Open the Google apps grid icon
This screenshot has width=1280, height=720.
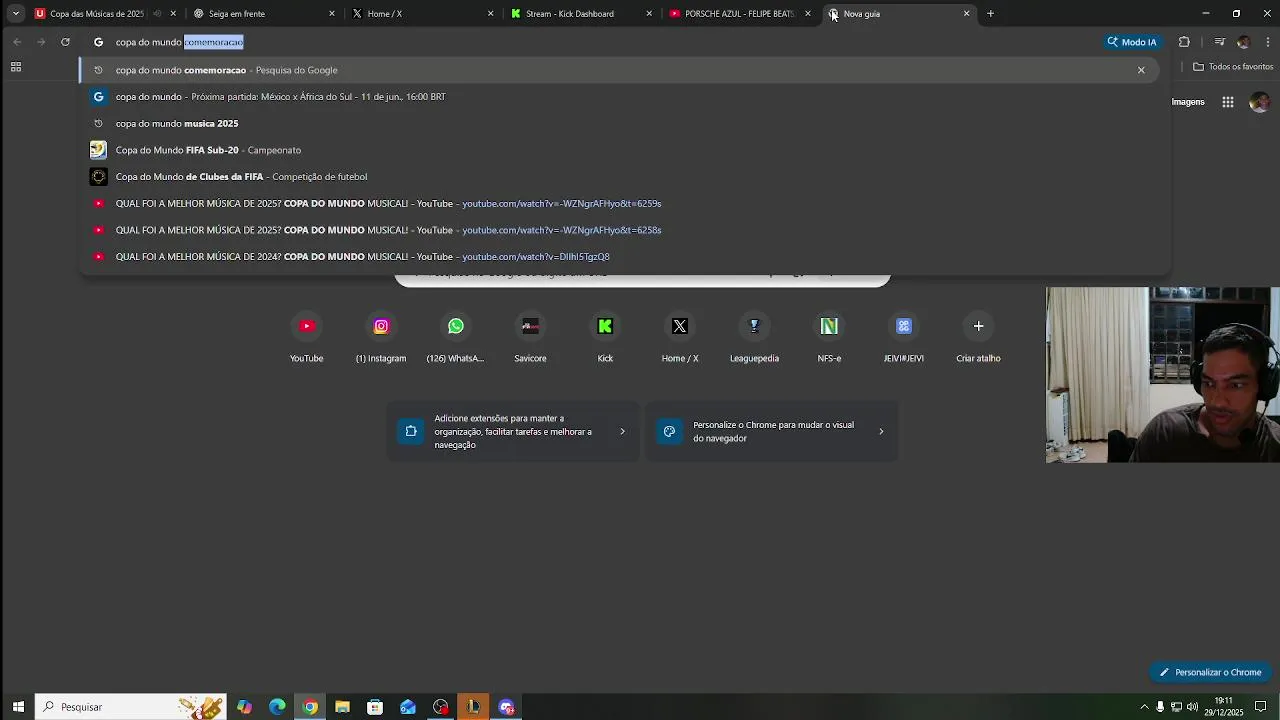click(x=1228, y=102)
